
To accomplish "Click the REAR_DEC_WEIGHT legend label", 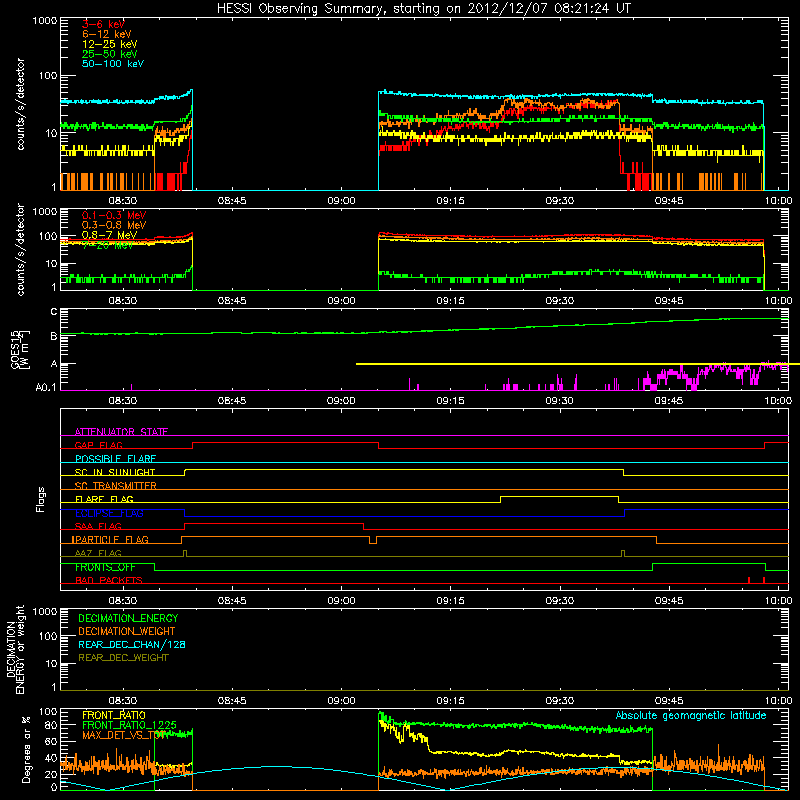I will (x=123, y=658).
